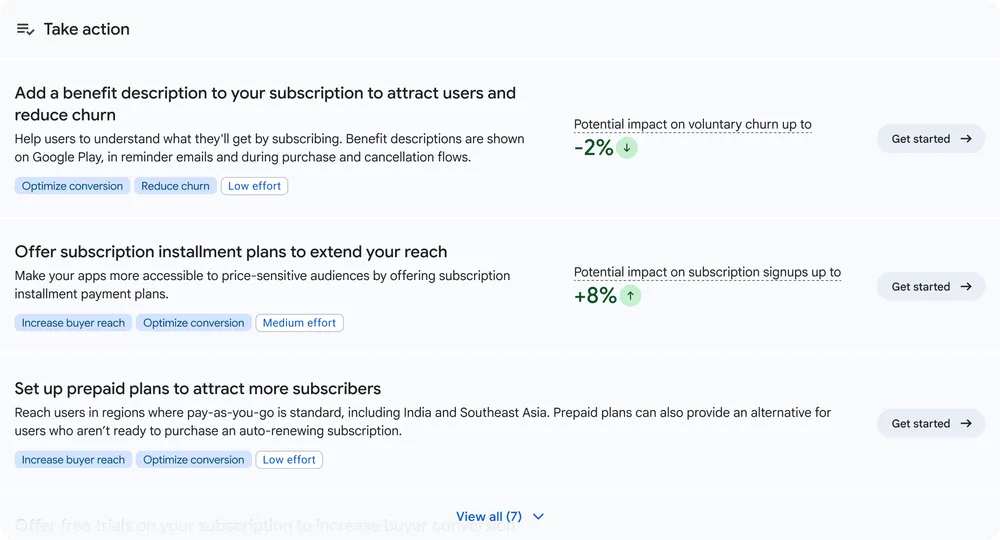Get started with prepaid plans setup
The width and height of the screenshot is (1000, 540).
pos(931,424)
